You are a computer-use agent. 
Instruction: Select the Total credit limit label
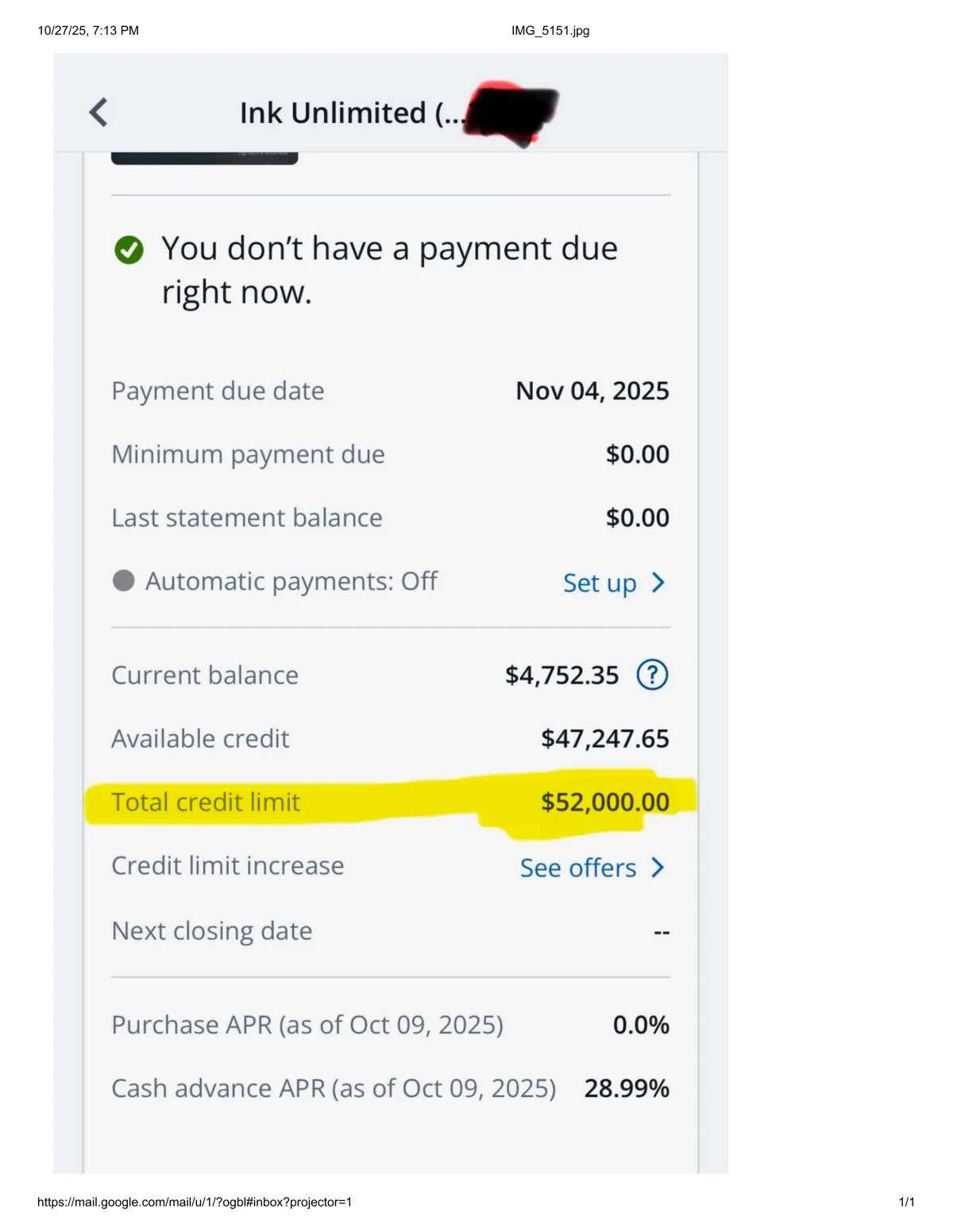pos(206,802)
